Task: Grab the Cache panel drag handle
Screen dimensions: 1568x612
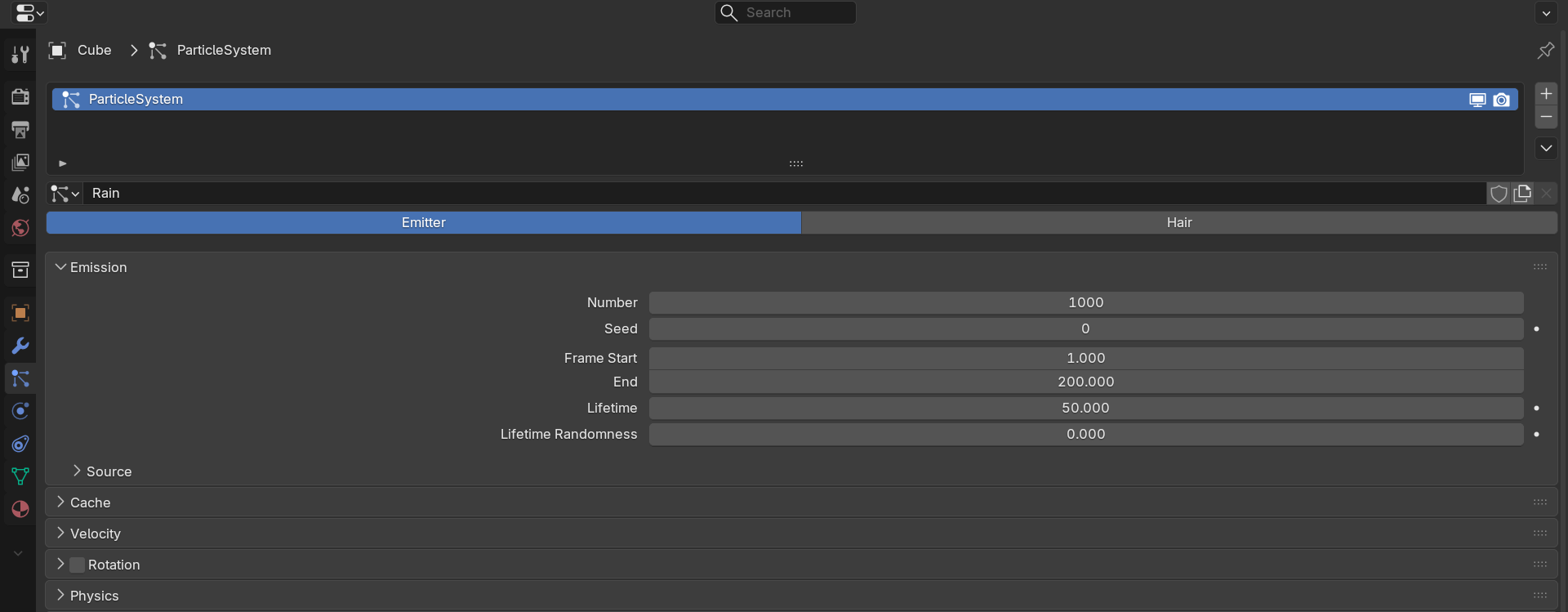Action: tap(1540, 503)
